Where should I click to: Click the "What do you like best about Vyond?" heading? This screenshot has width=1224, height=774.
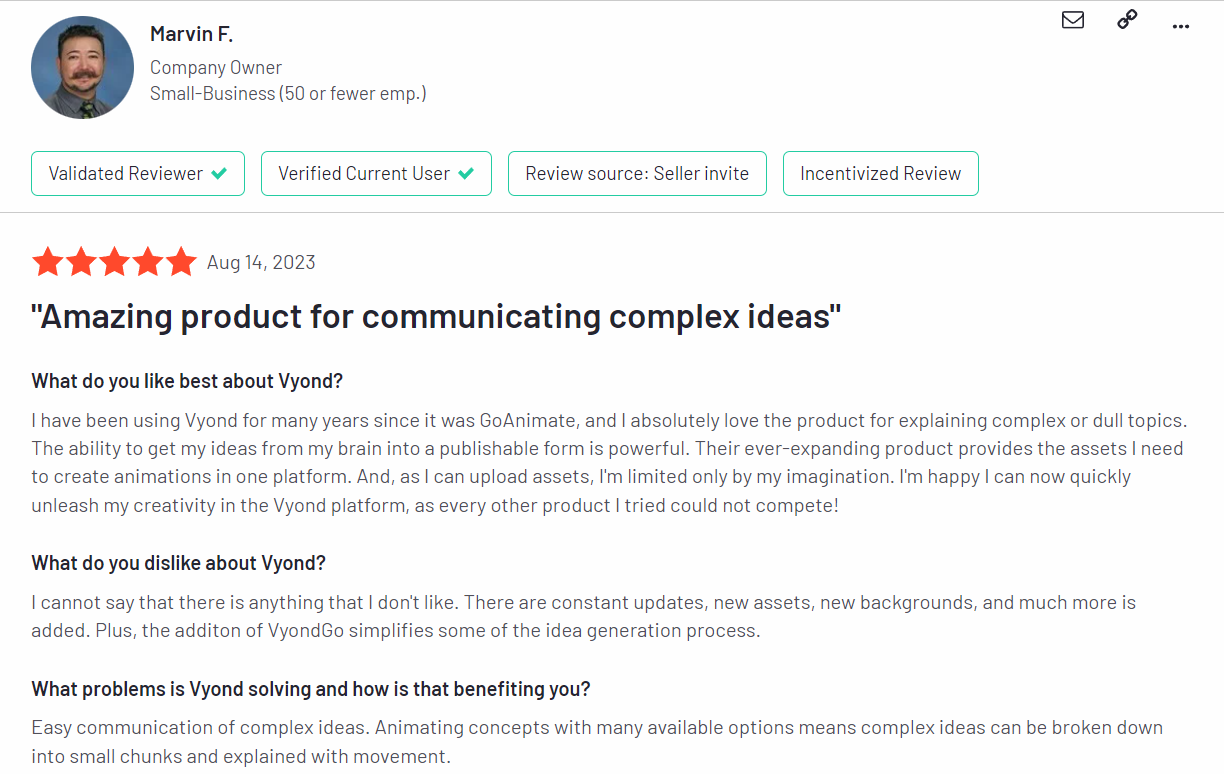click(x=188, y=381)
